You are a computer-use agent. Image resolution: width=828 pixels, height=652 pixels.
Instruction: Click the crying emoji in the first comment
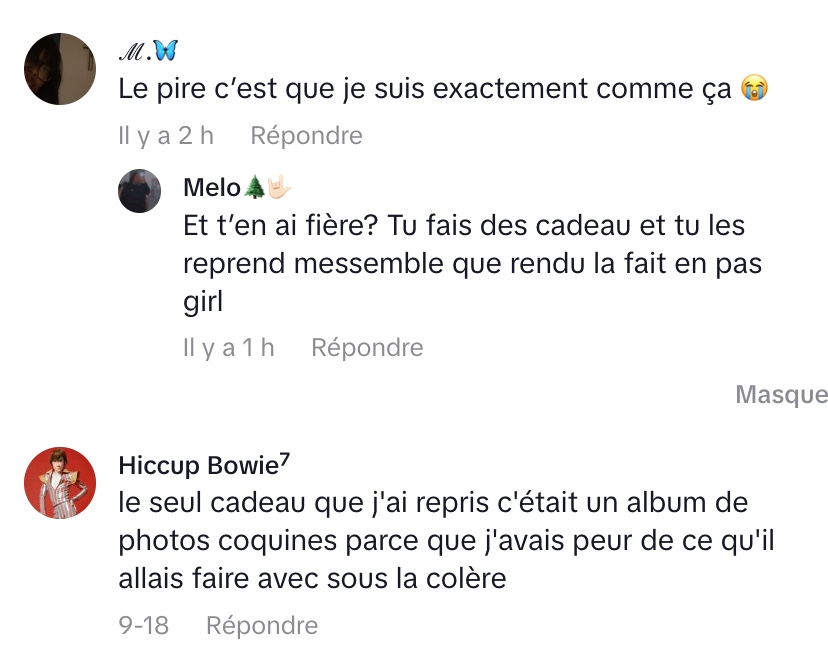[x=753, y=90]
